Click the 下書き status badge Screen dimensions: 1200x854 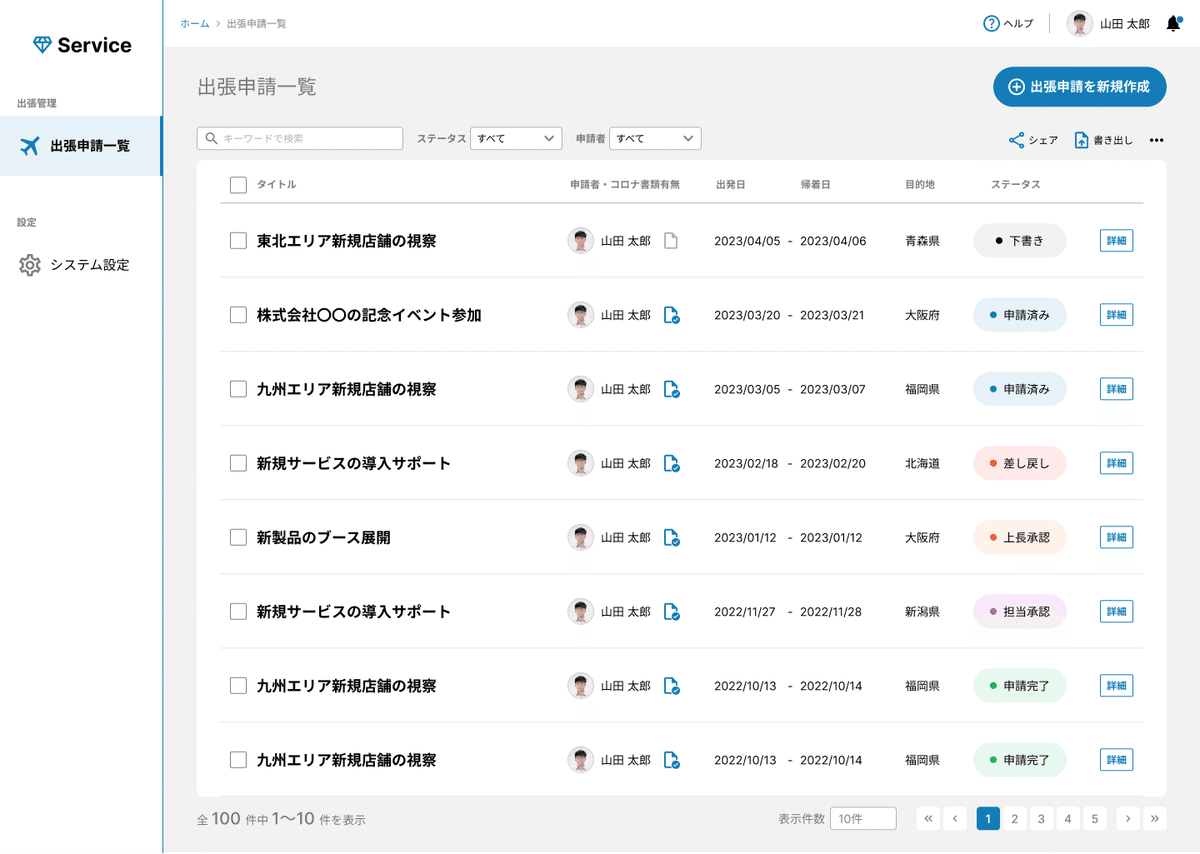pyautogui.click(x=1020, y=241)
